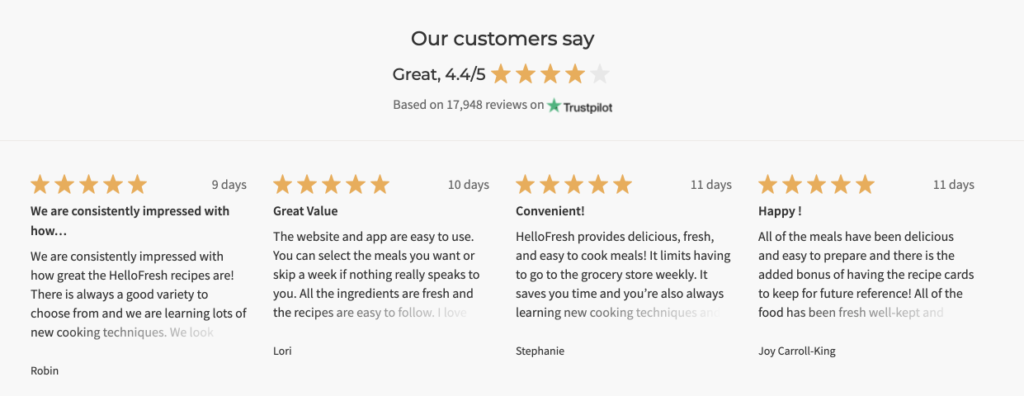Click Joy Carroll-King's five-star rating
The image size is (1024, 396).
click(816, 185)
